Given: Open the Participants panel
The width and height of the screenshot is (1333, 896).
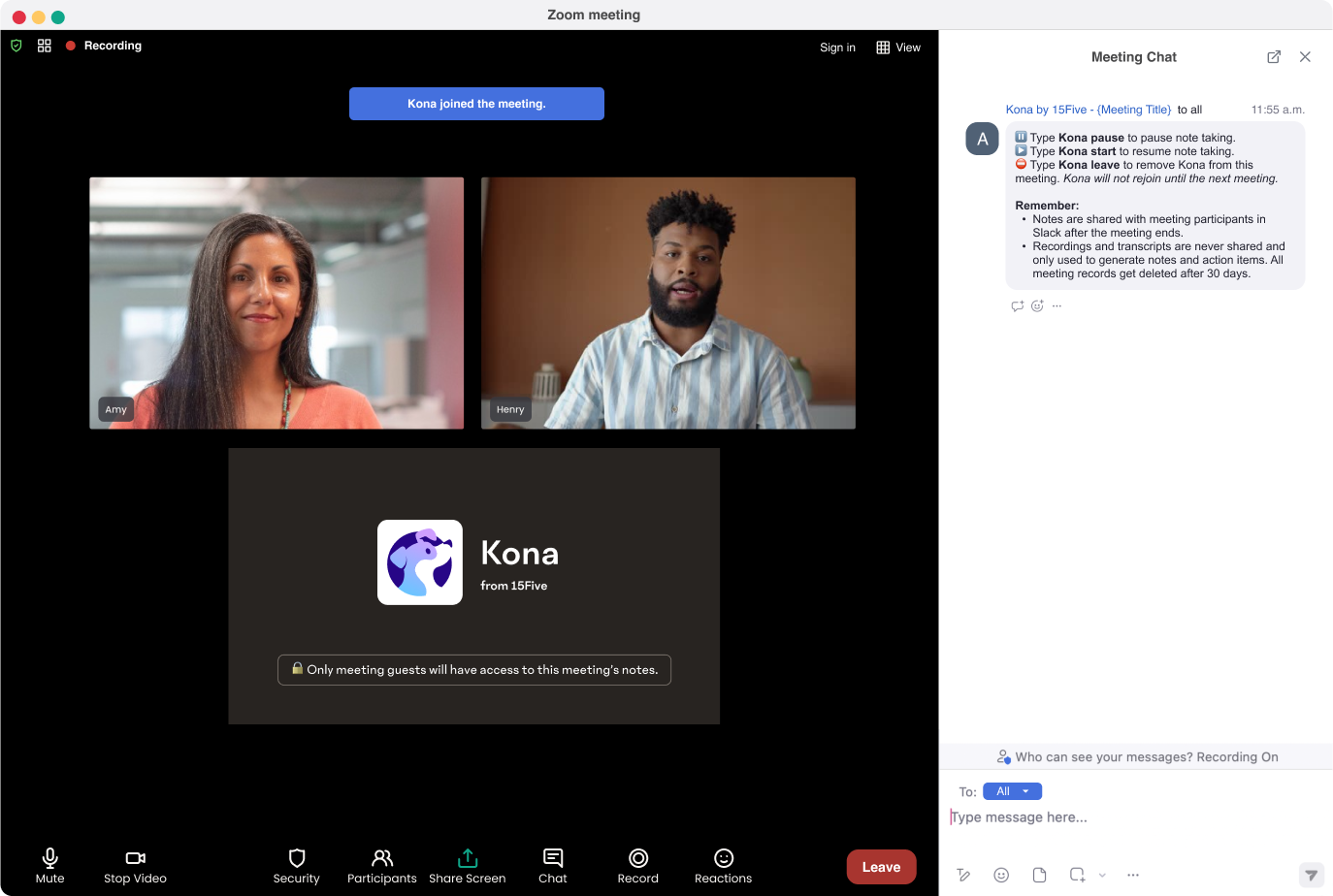Looking at the screenshot, I should pos(381,866).
